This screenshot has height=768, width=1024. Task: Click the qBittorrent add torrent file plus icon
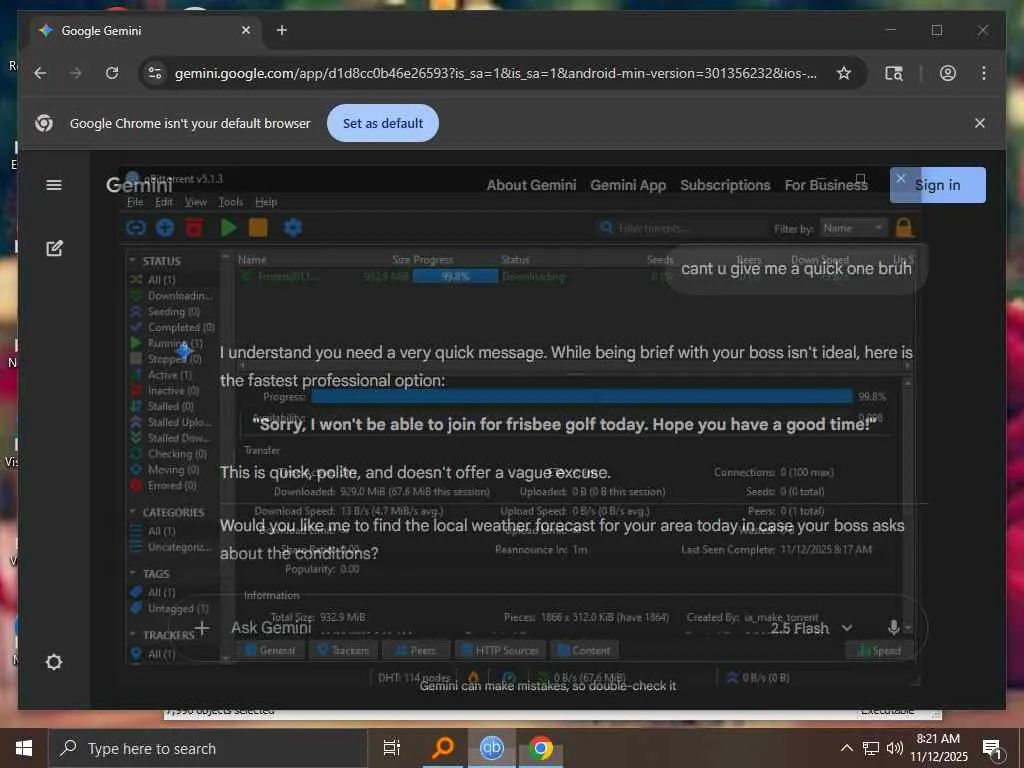(165, 227)
